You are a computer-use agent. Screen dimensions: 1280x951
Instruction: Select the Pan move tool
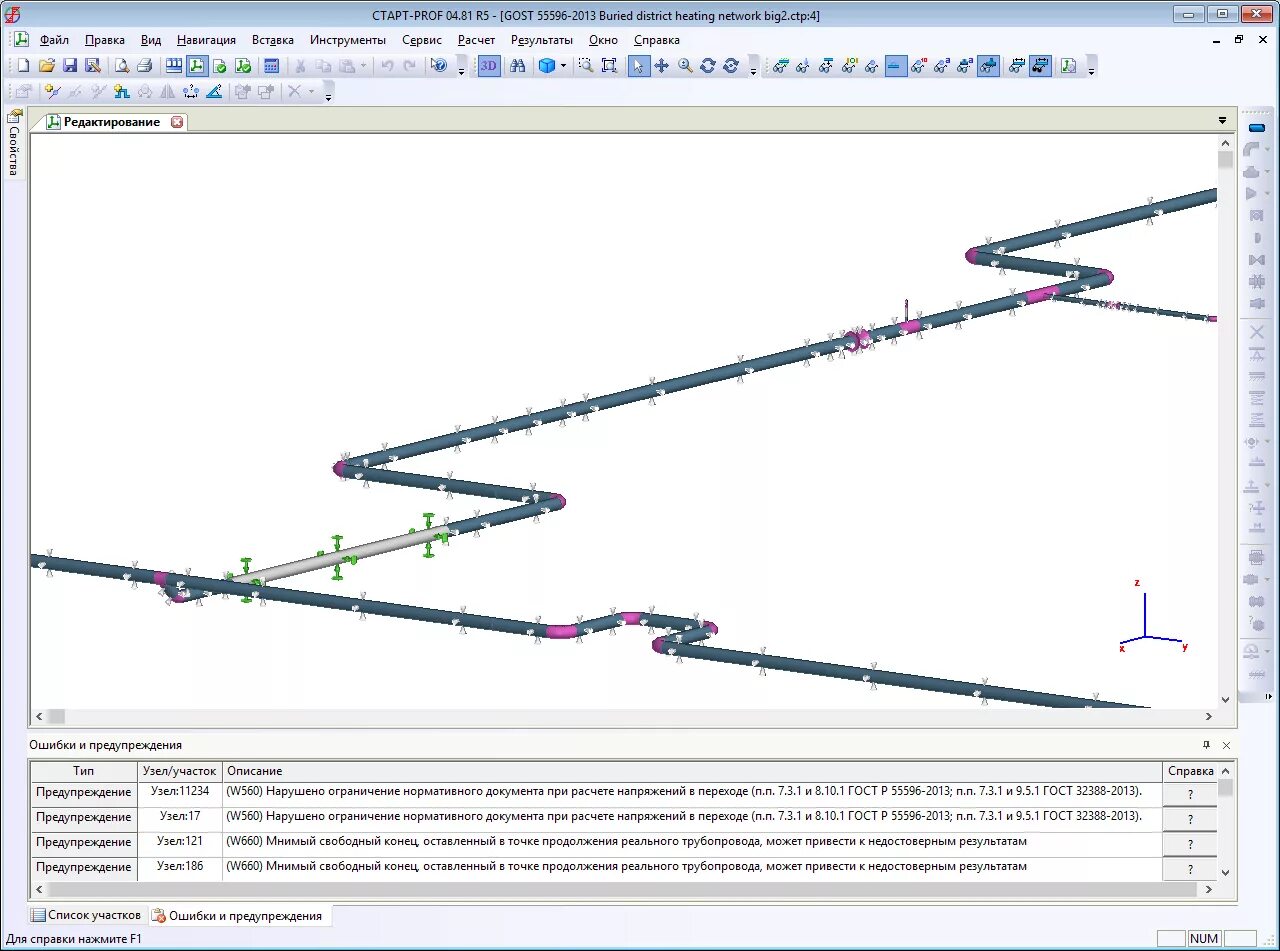point(662,66)
